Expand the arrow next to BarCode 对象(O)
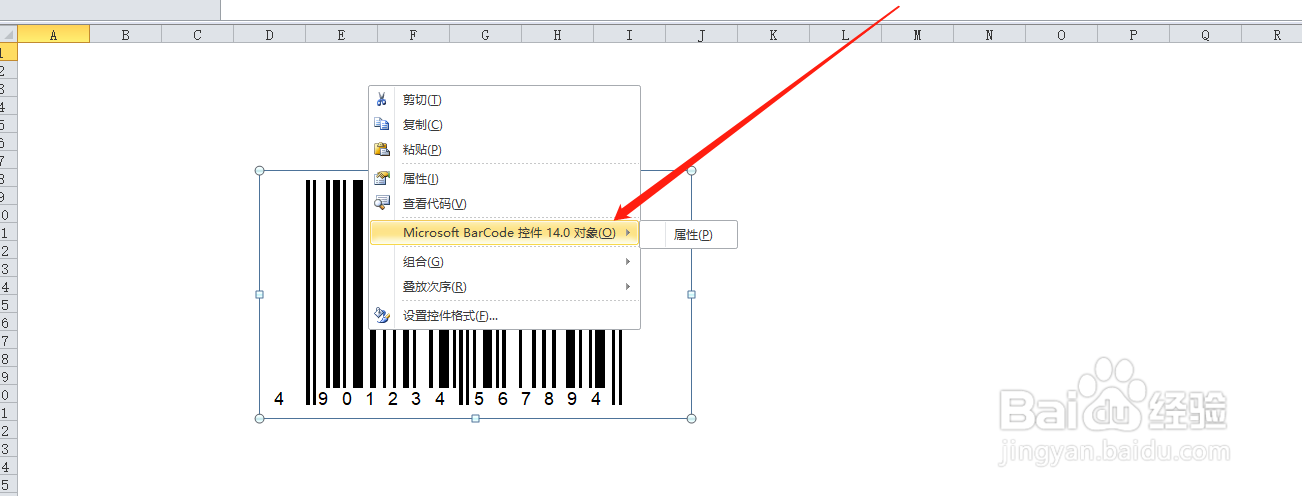1302x496 pixels. coord(628,233)
